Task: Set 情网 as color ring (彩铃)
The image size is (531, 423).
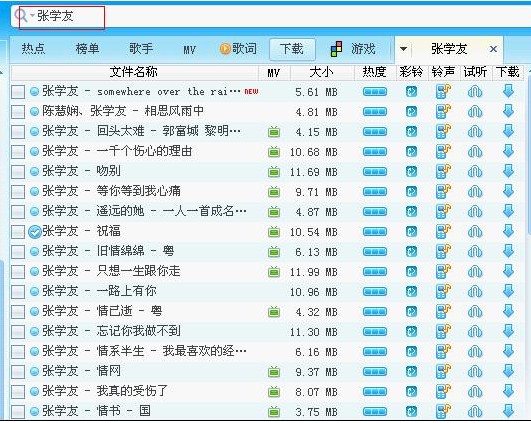Action: 411,372
